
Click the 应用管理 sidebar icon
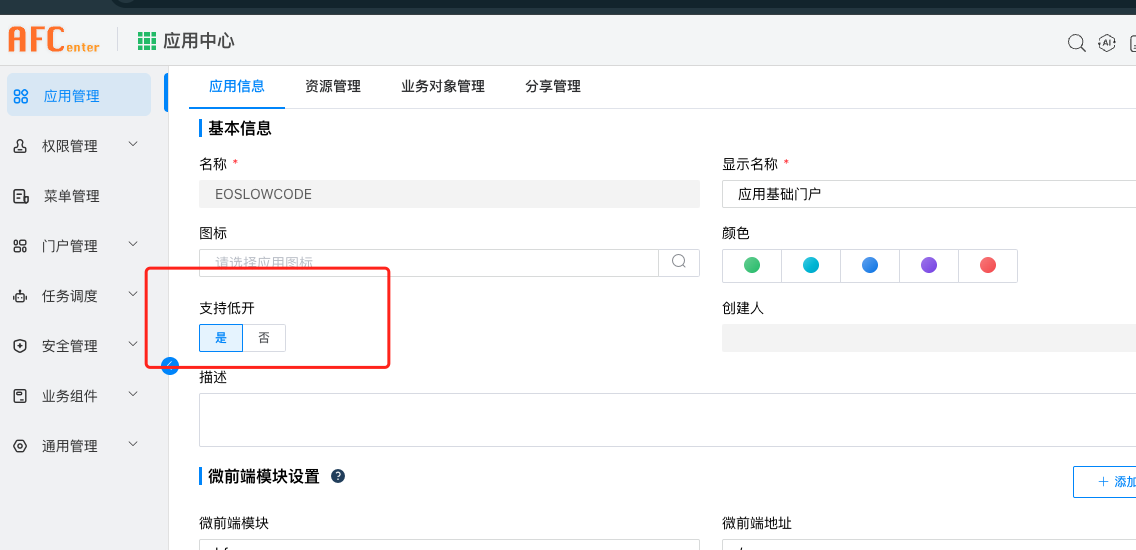point(21,96)
